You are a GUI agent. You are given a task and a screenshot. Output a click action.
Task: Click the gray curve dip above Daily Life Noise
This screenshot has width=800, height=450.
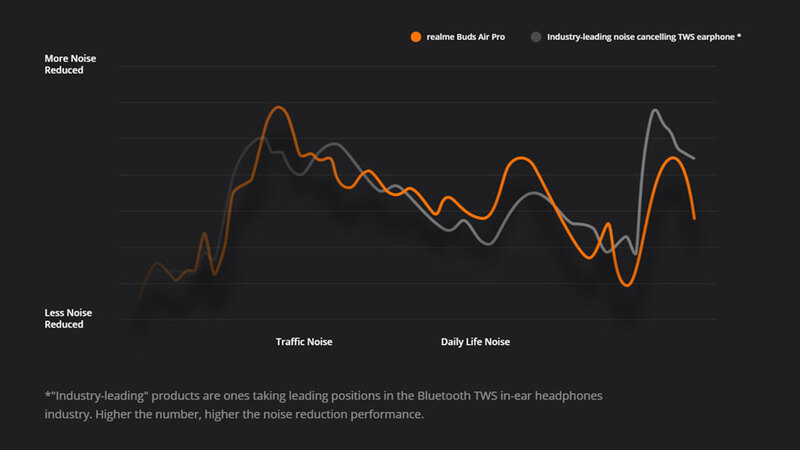[486, 243]
